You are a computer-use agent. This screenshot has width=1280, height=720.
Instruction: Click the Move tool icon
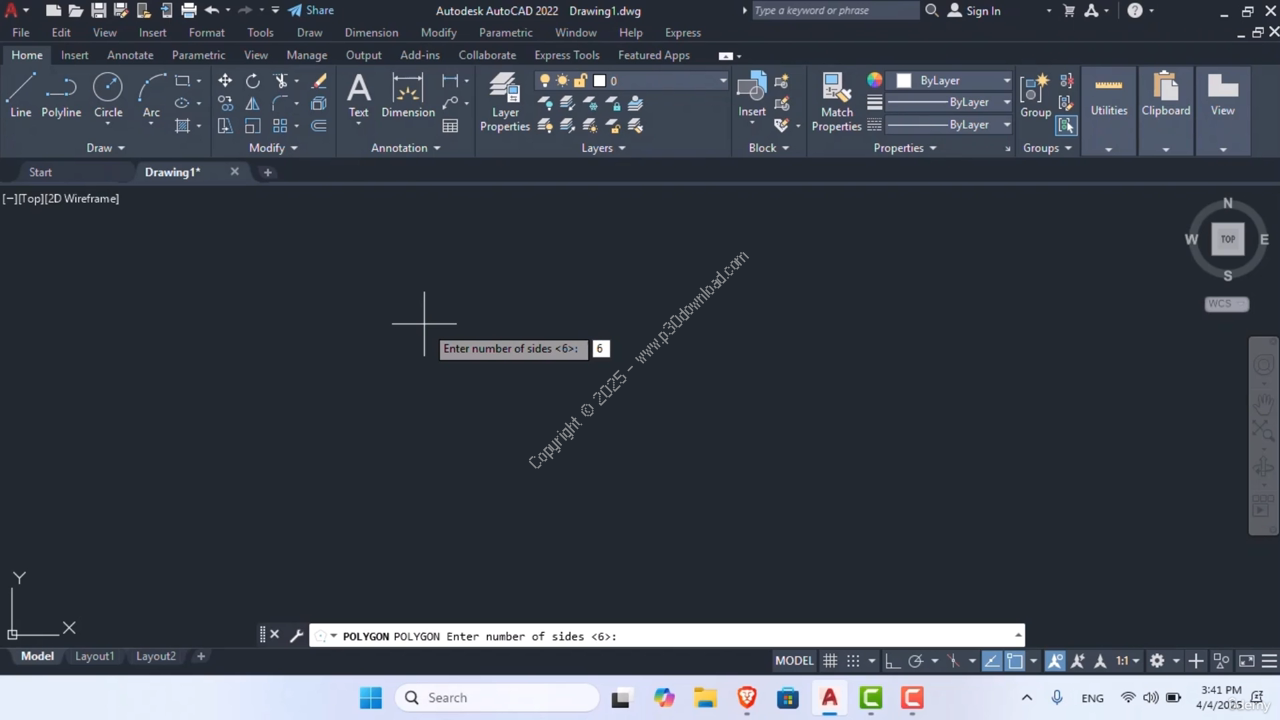[x=225, y=81]
